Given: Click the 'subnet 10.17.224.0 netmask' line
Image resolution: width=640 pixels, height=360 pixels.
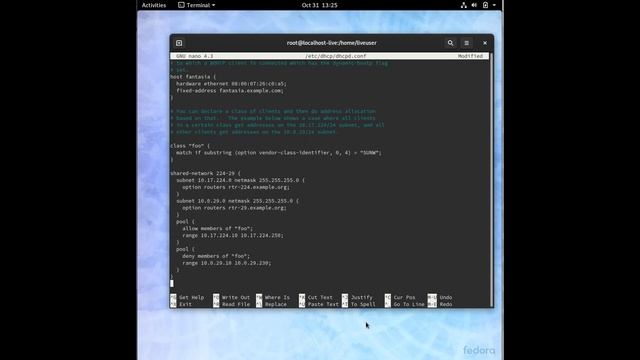Looking at the screenshot, I should click(240, 180).
